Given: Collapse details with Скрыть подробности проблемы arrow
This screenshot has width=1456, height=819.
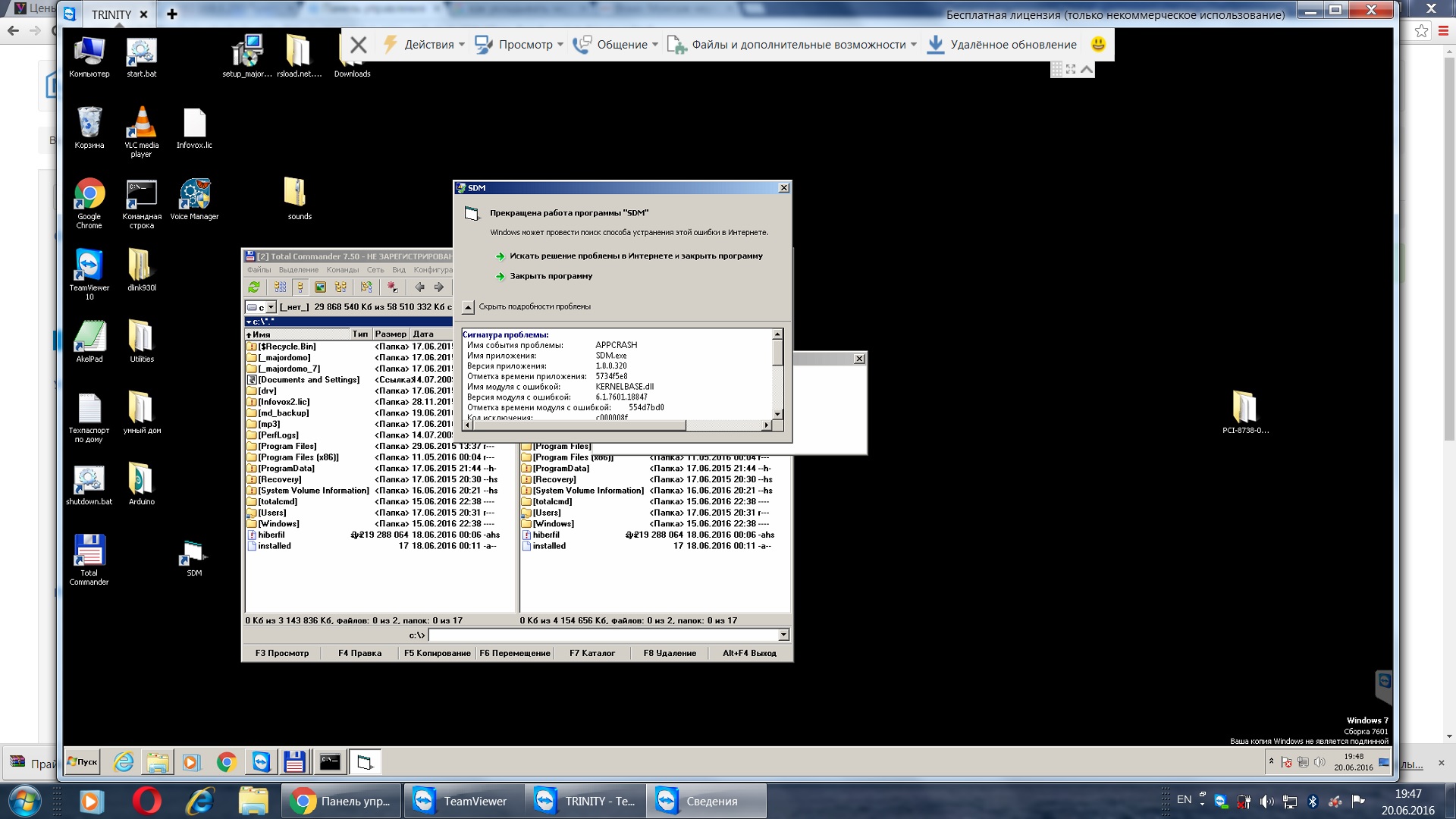Looking at the screenshot, I should coord(469,307).
